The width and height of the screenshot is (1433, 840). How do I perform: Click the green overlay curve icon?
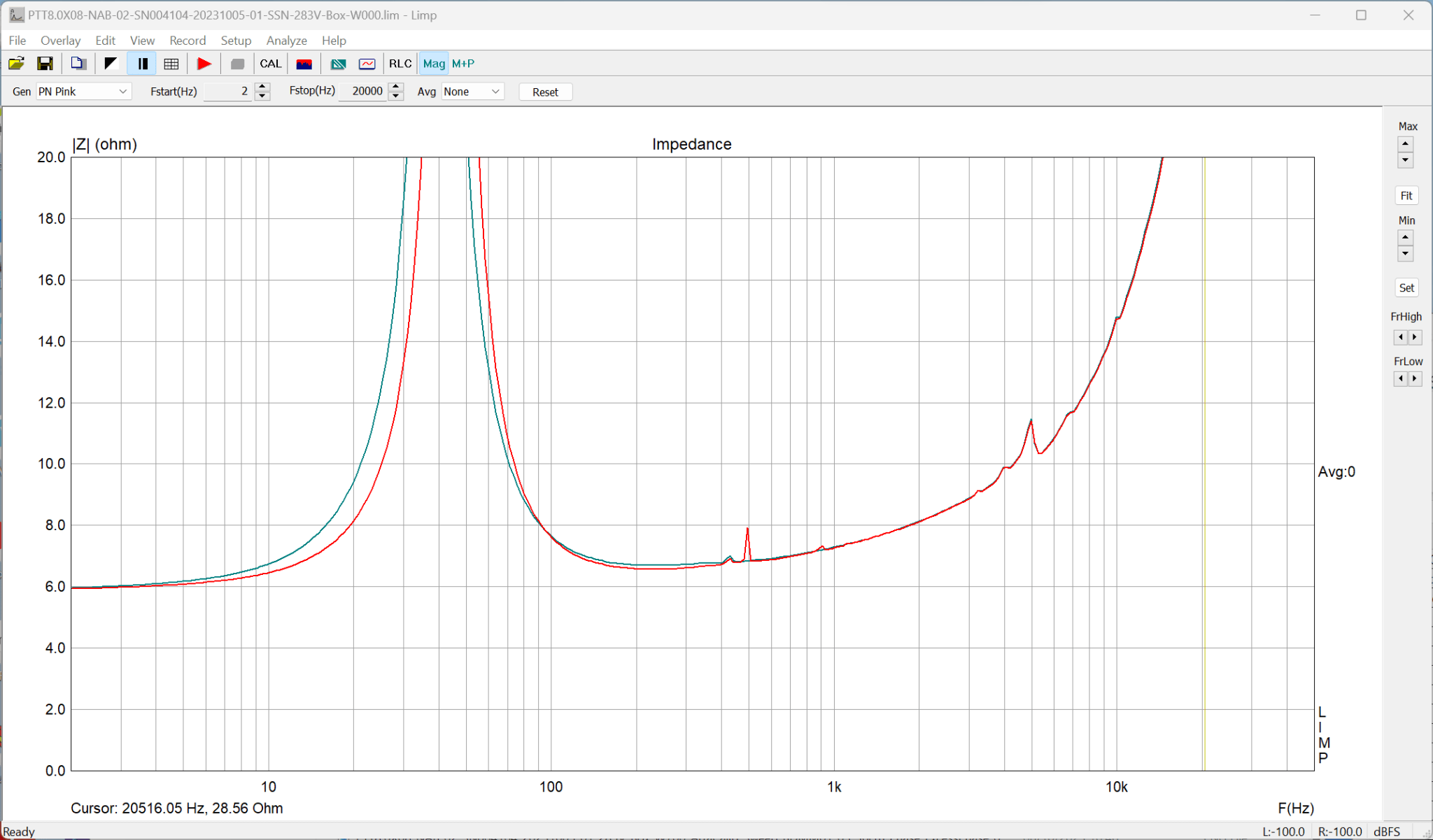(338, 64)
